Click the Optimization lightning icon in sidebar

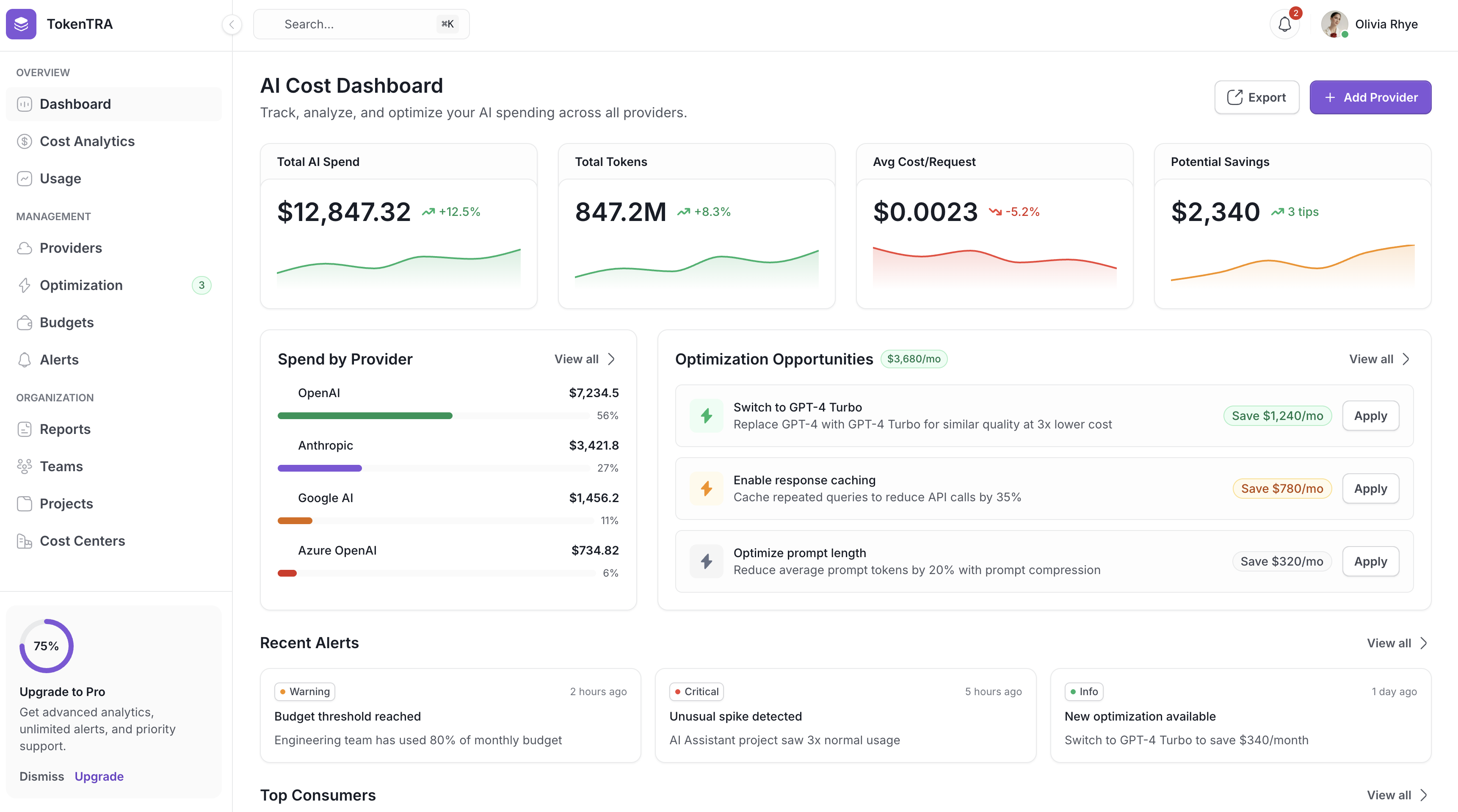(x=24, y=285)
